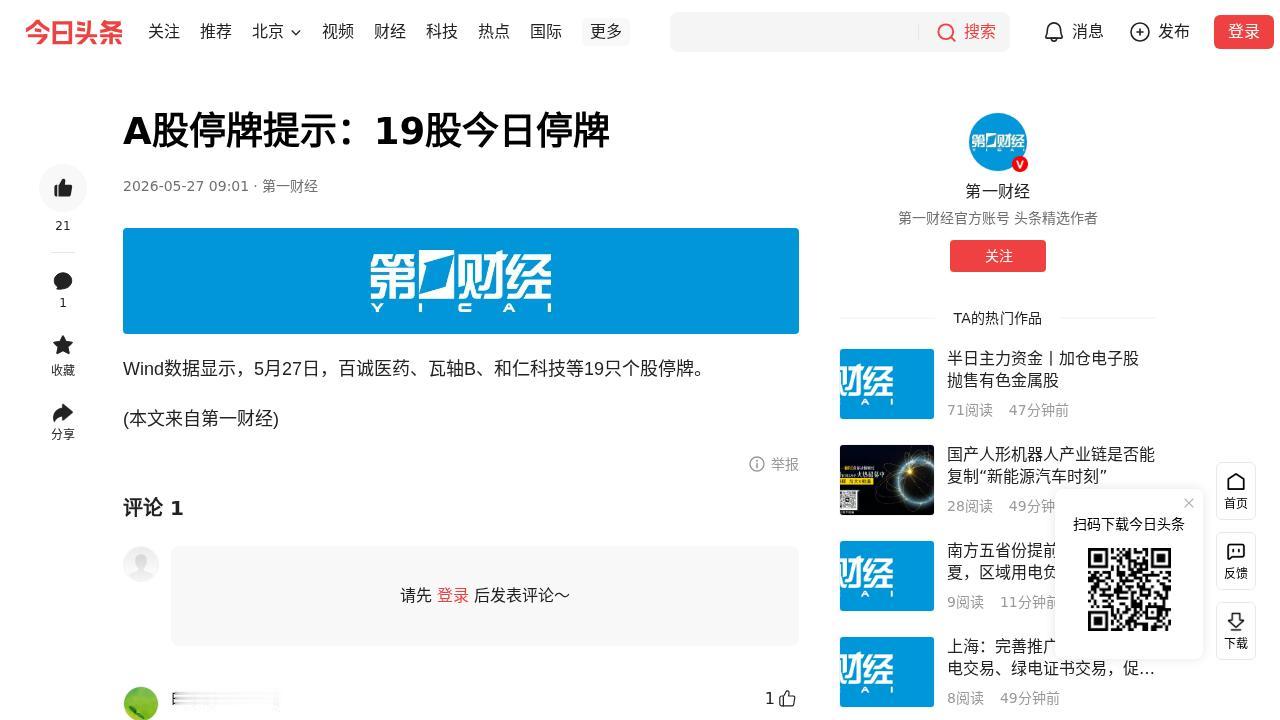Follow 第一财经 with red 关注 button

[998, 256]
